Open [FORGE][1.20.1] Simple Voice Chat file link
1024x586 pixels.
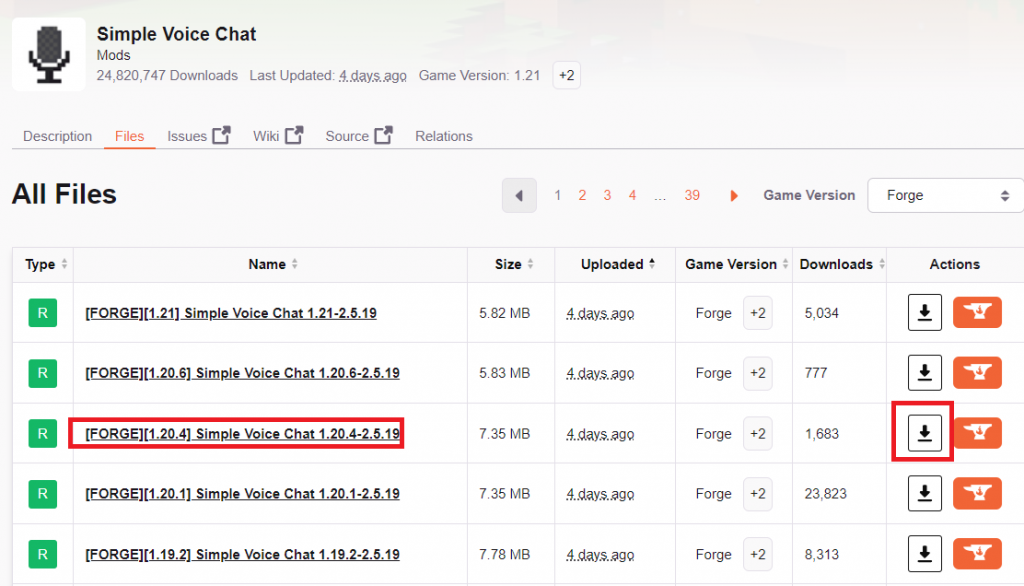coord(242,494)
